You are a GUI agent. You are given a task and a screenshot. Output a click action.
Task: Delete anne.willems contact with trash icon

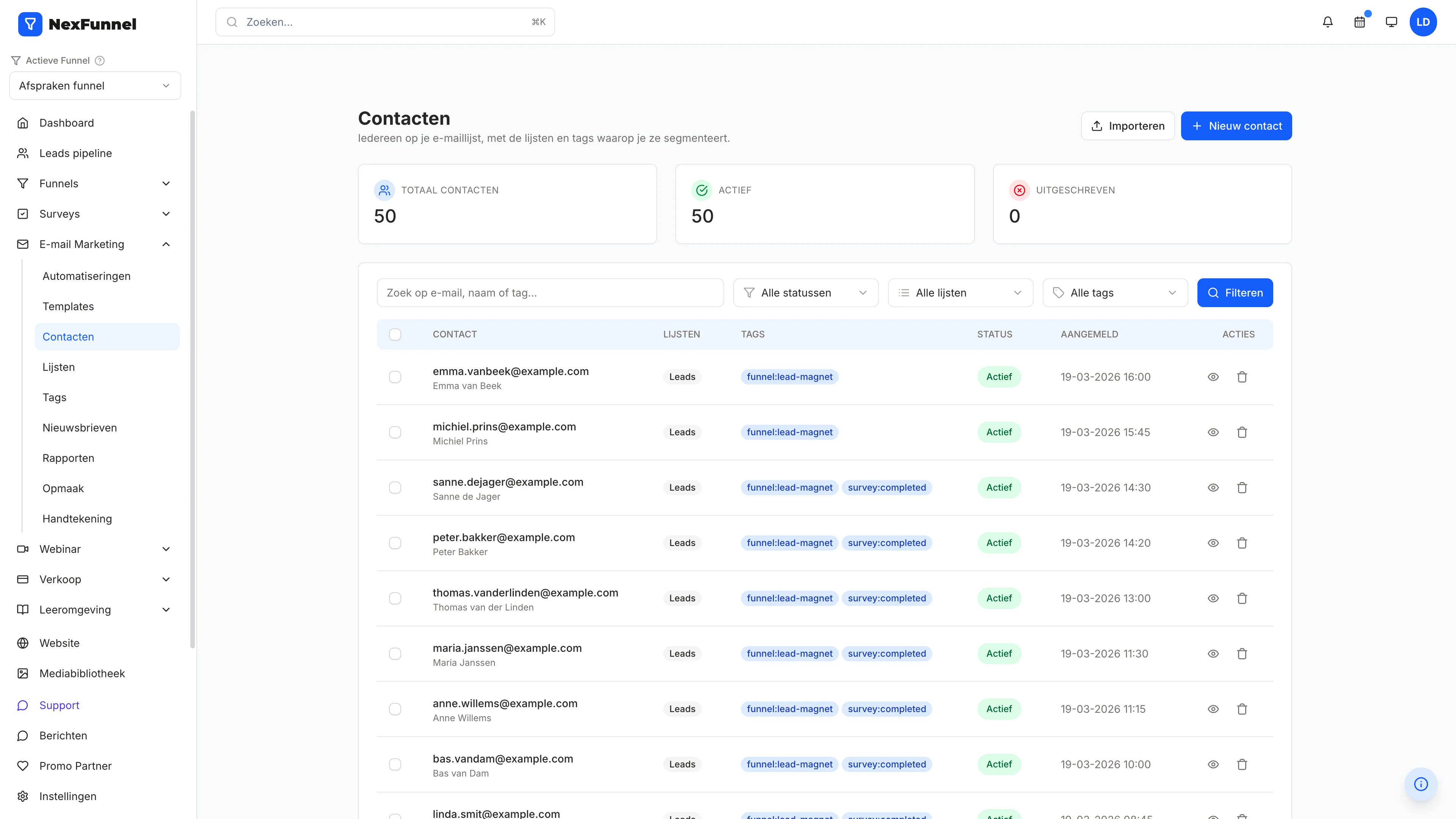(x=1242, y=709)
